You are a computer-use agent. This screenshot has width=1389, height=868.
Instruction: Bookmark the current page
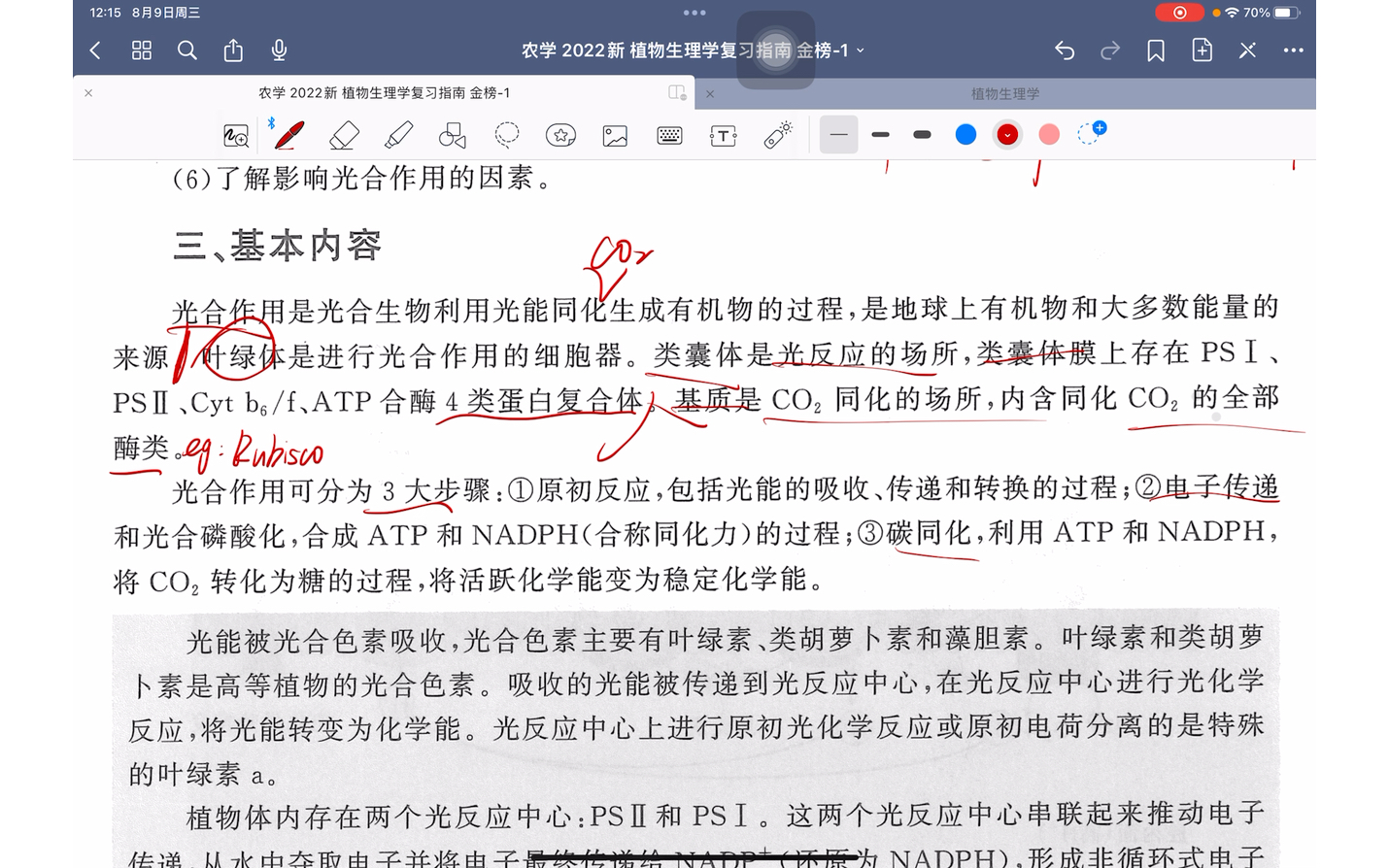pyautogui.click(x=1156, y=50)
